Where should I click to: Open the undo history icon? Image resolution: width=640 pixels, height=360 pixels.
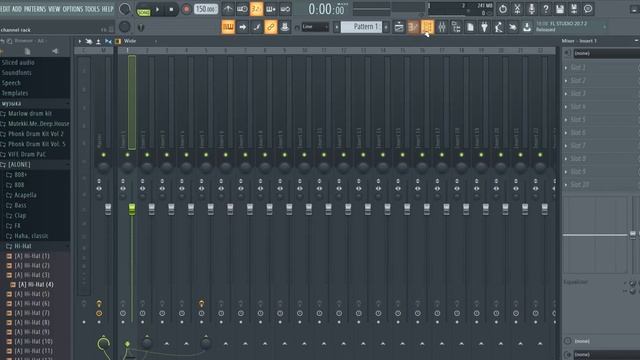point(503,9)
